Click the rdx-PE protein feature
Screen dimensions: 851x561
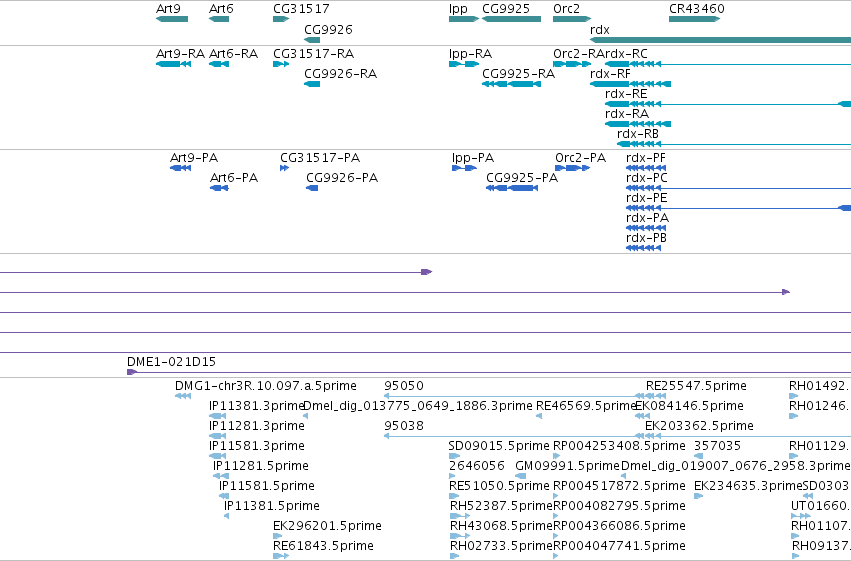pos(738,208)
